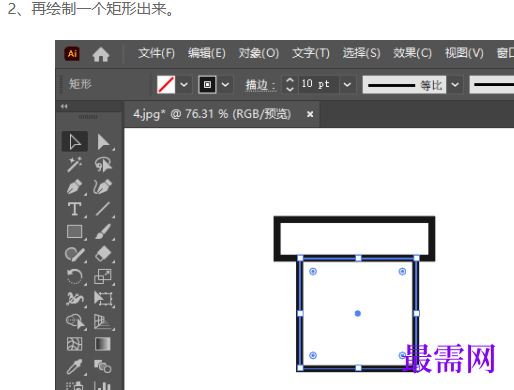Select the Rotate tool
The image size is (514, 390).
click(75, 277)
